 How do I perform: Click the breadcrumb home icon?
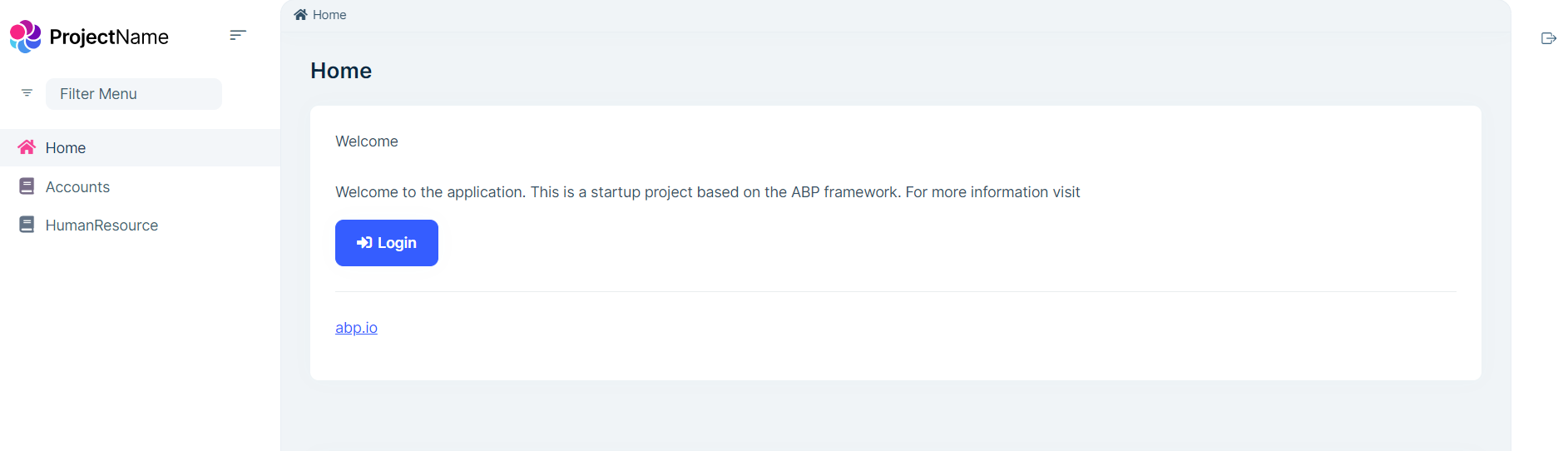[x=300, y=15]
